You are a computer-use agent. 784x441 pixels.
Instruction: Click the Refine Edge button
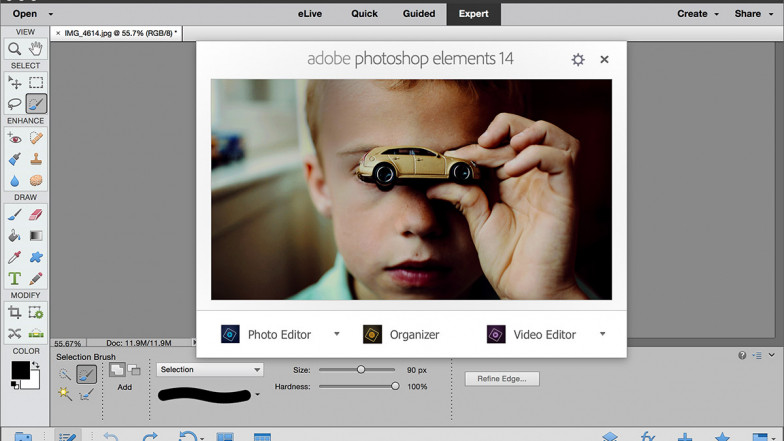click(502, 378)
